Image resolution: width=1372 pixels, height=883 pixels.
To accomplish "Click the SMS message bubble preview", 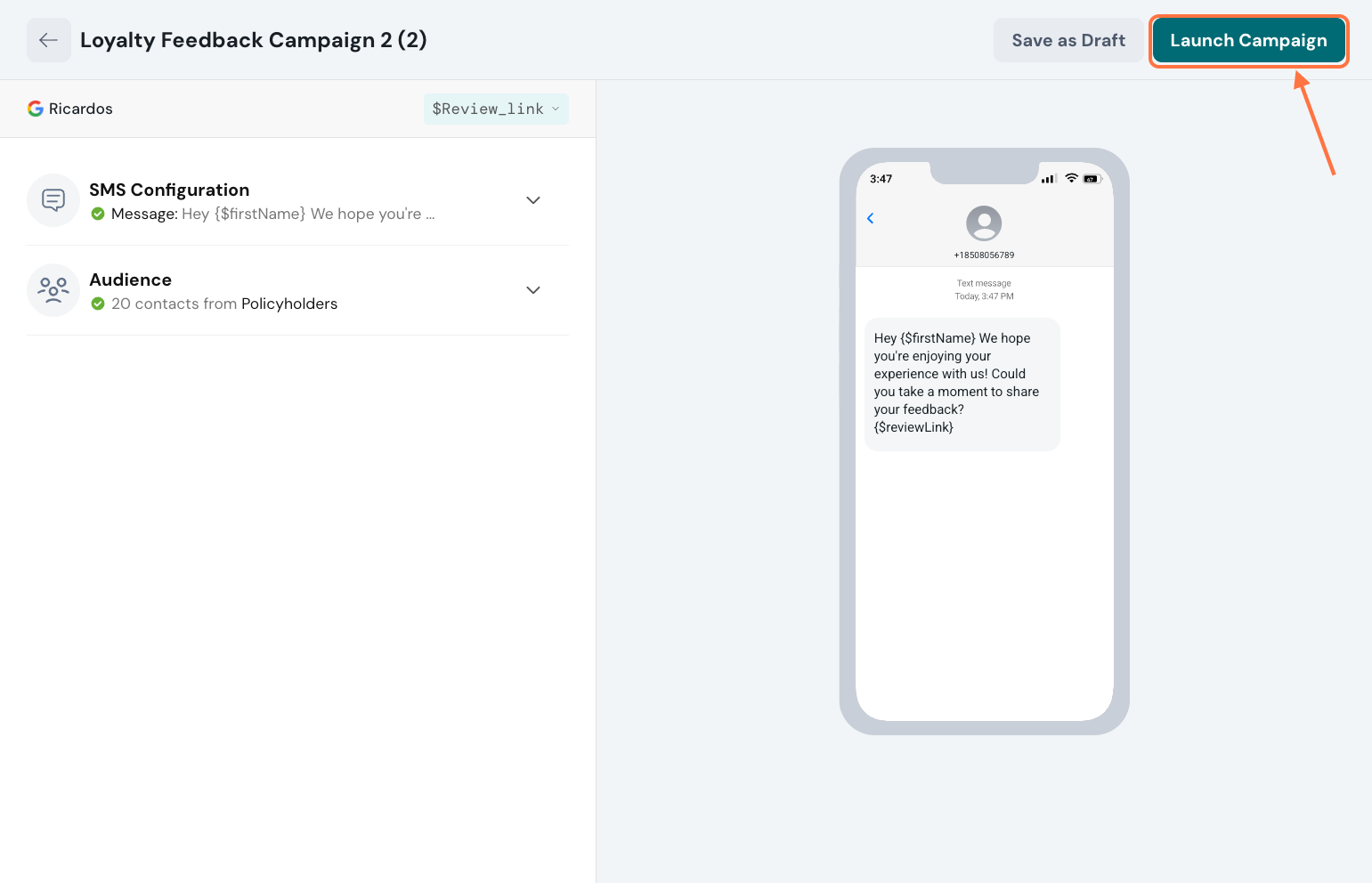I will coord(962,383).
